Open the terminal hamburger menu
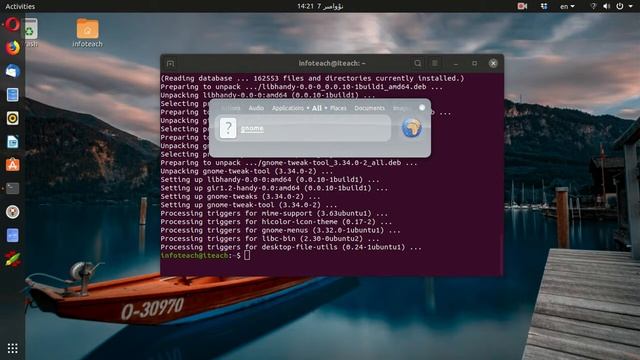640x360 pixels. coord(435,63)
